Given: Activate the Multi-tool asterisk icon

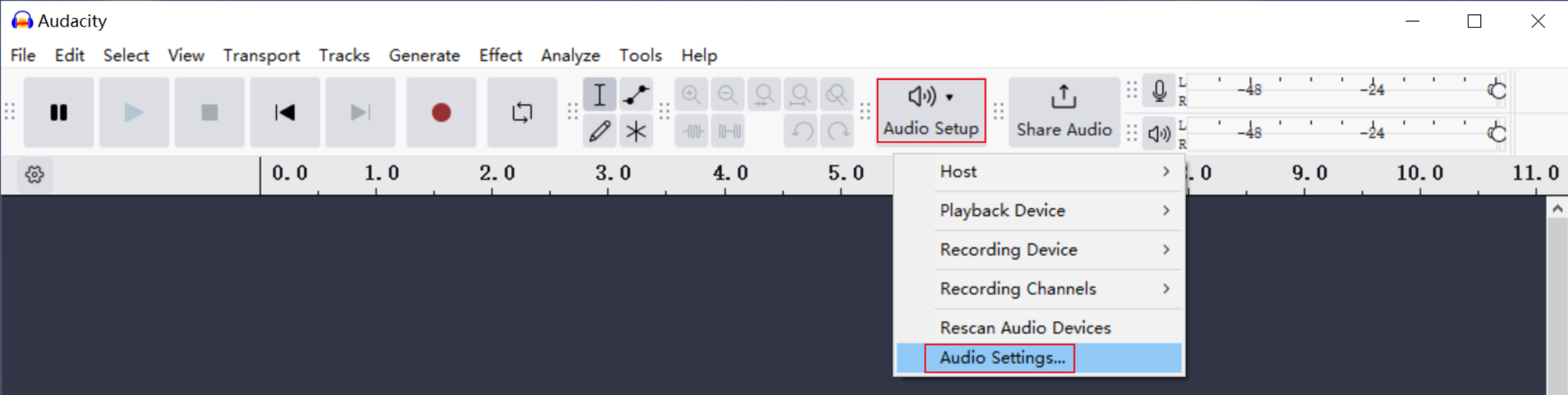Looking at the screenshot, I should coord(635,132).
